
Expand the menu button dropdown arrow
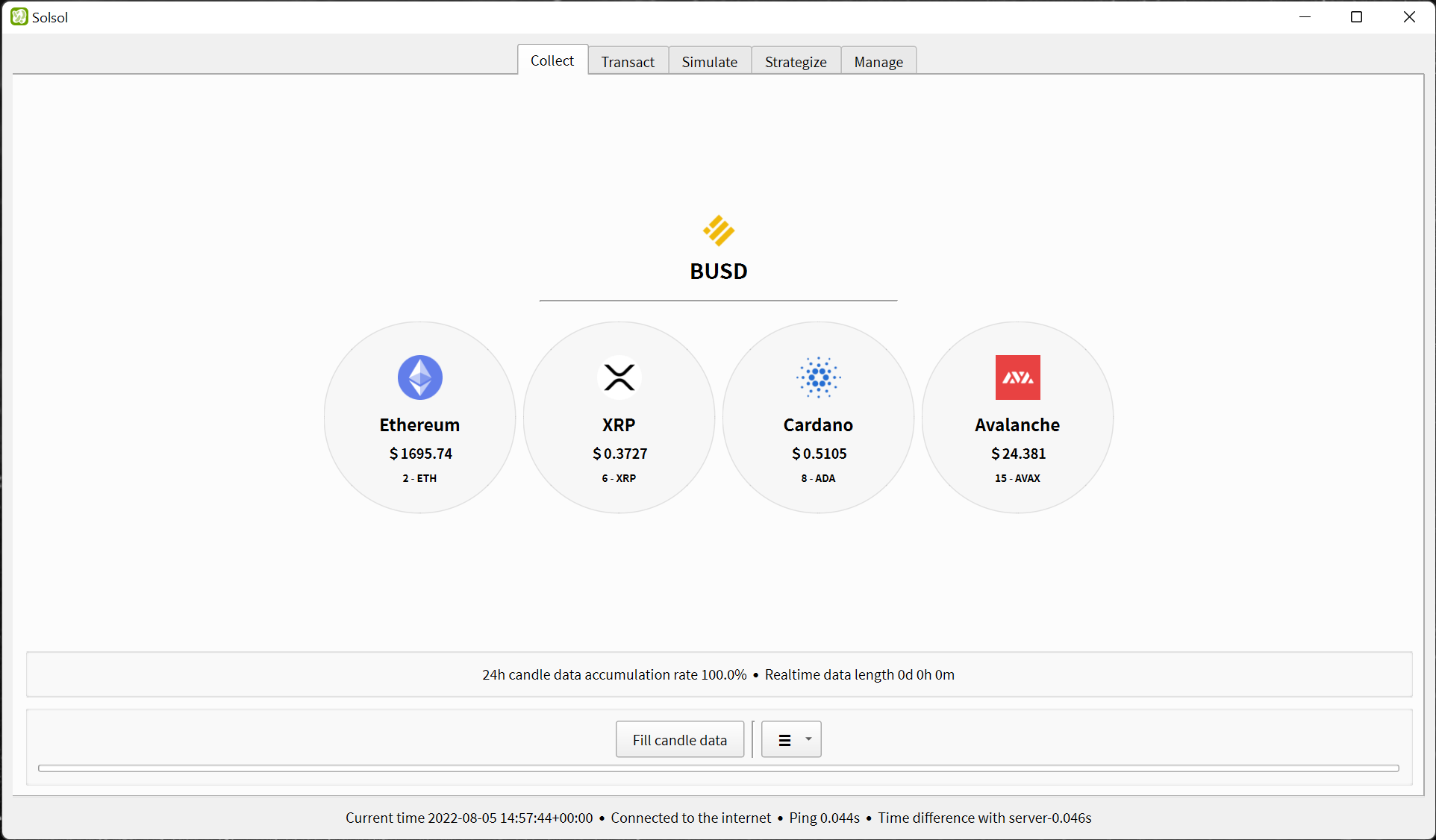pos(808,739)
